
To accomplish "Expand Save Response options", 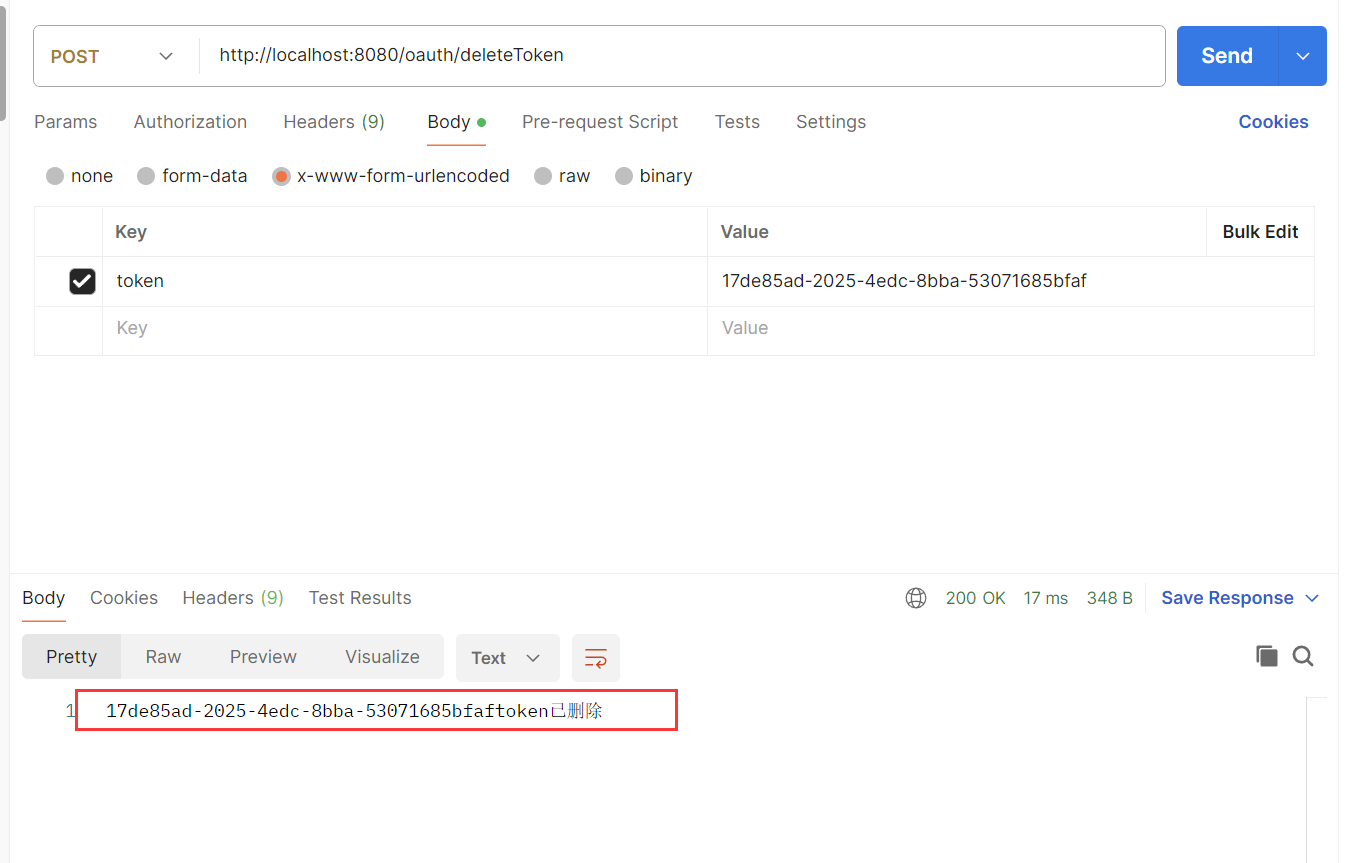I will tap(1312, 598).
